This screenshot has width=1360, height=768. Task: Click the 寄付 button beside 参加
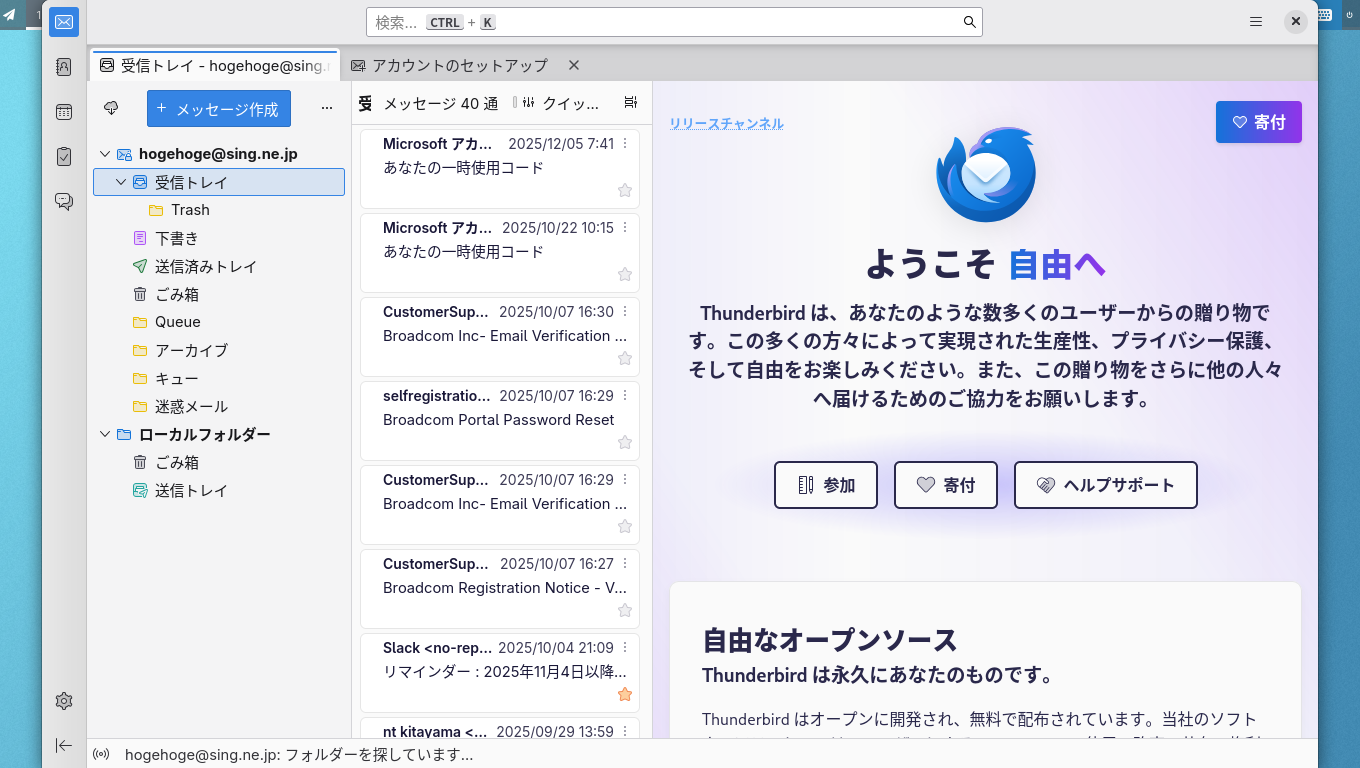(x=946, y=485)
